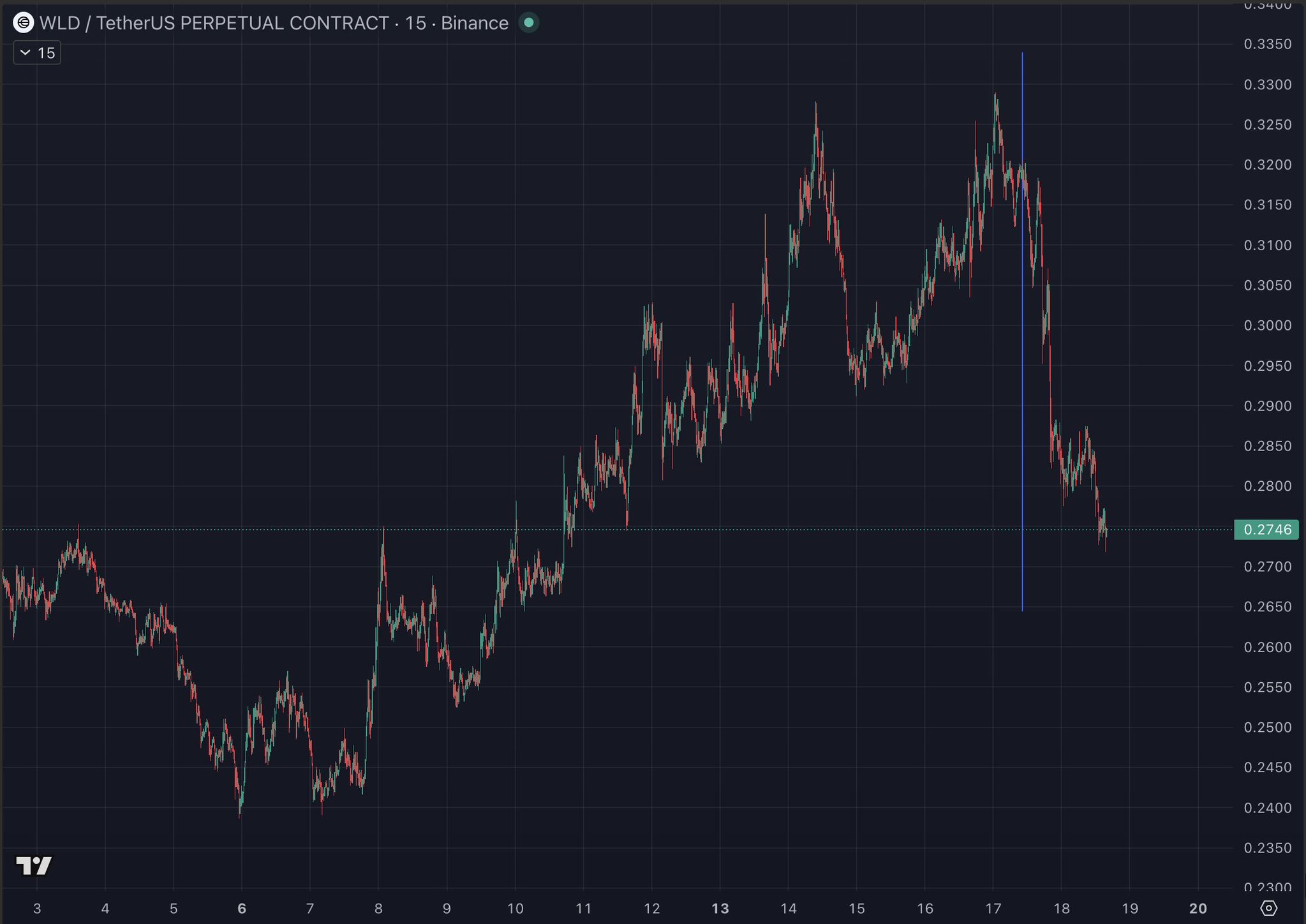Image resolution: width=1306 pixels, height=924 pixels.
Task: Click the green market status dot
Action: [x=528, y=23]
